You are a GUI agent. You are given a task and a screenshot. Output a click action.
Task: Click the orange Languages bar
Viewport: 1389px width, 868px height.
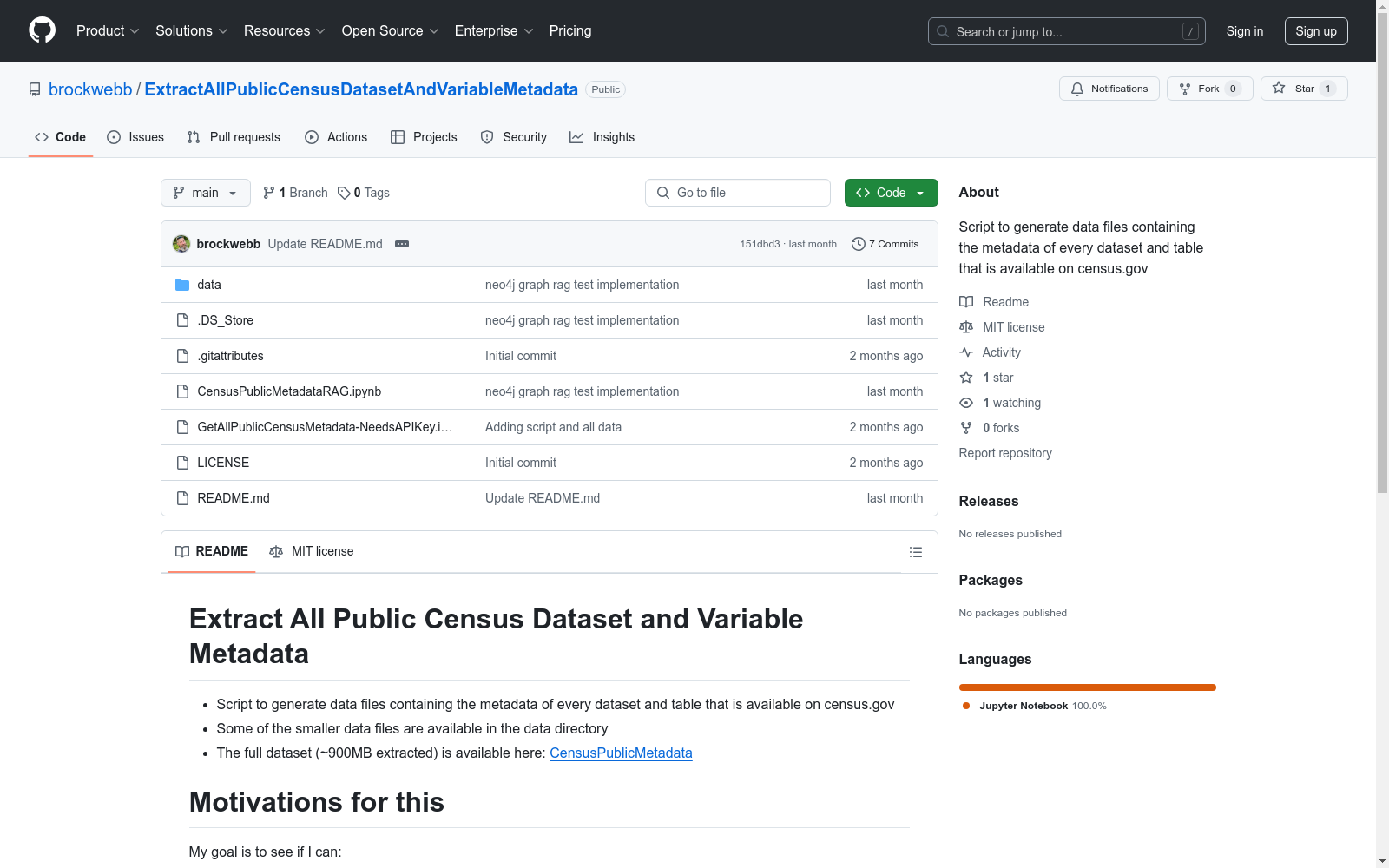[x=1087, y=687]
